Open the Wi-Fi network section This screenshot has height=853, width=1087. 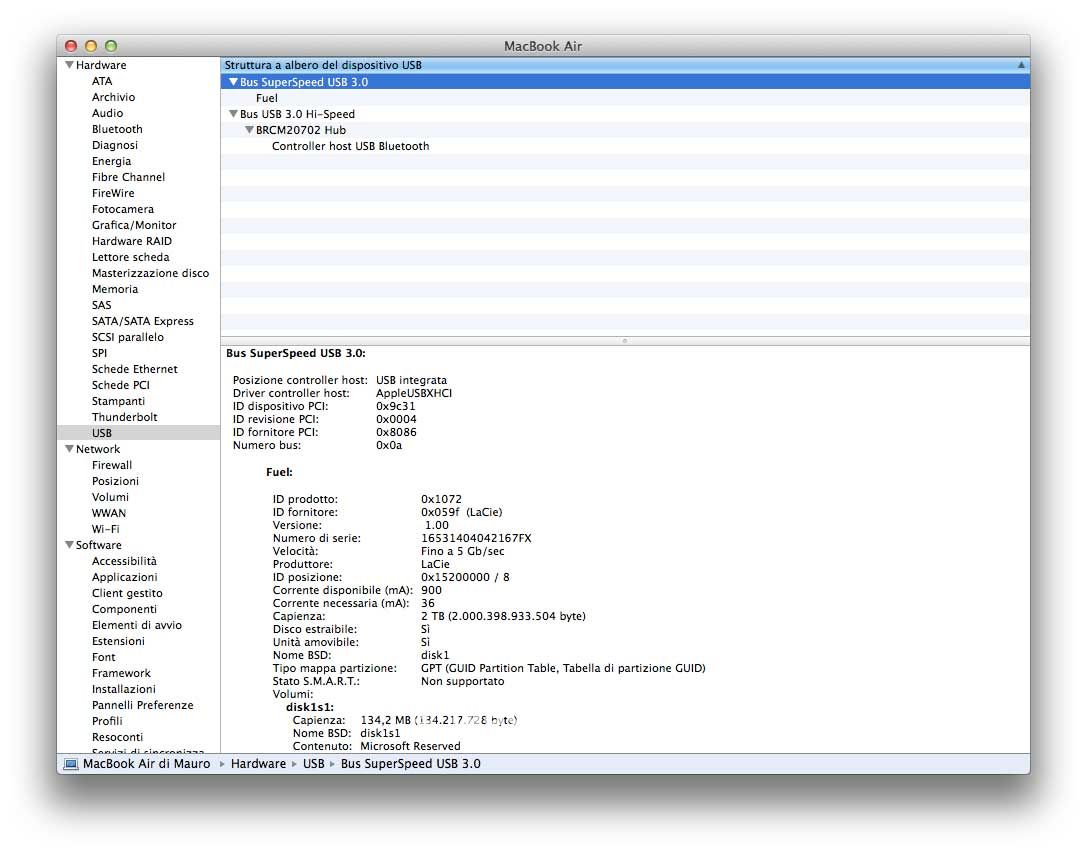(106, 529)
